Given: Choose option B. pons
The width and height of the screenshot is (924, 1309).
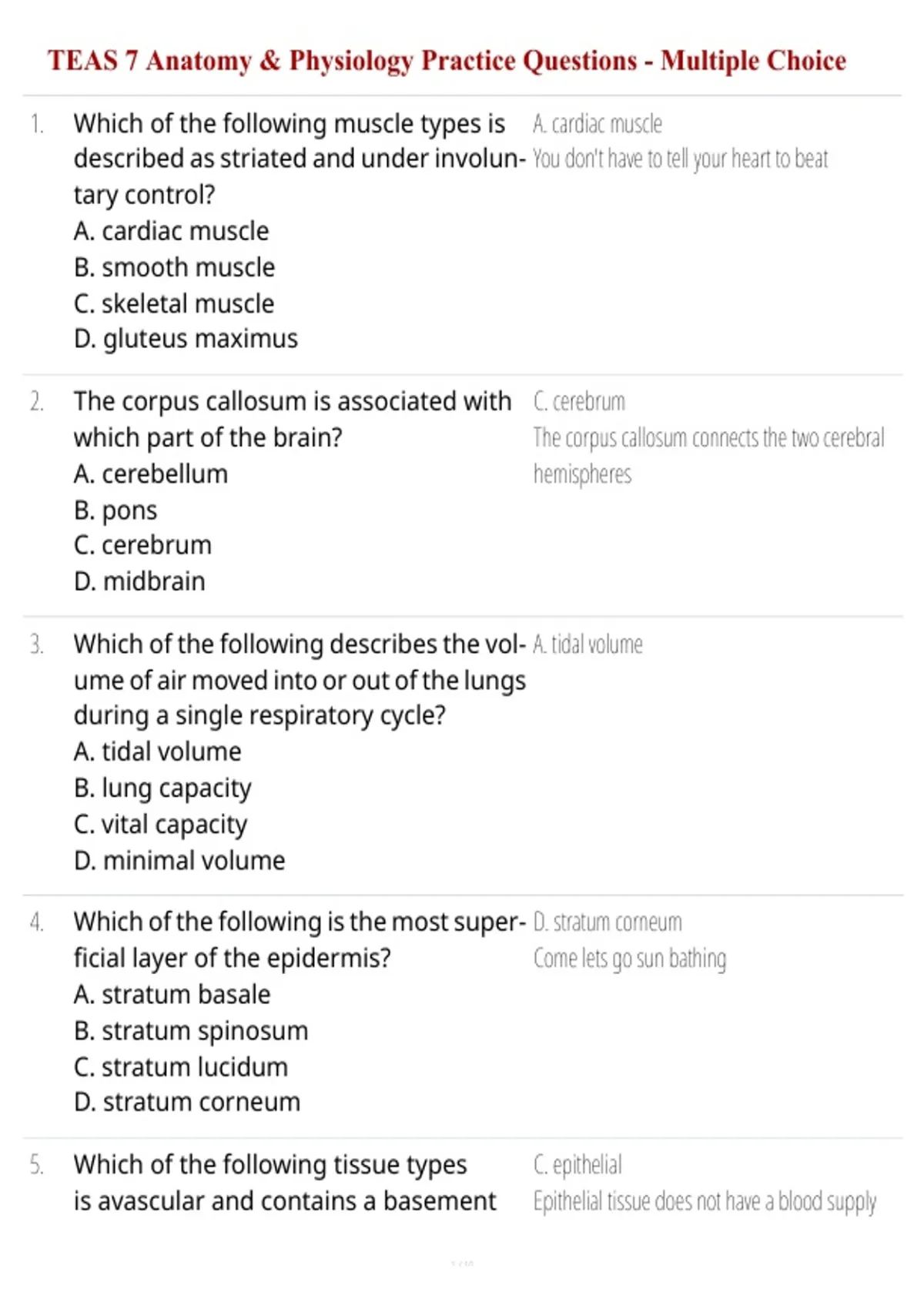Looking at the screenshot, I should (115, 511).
